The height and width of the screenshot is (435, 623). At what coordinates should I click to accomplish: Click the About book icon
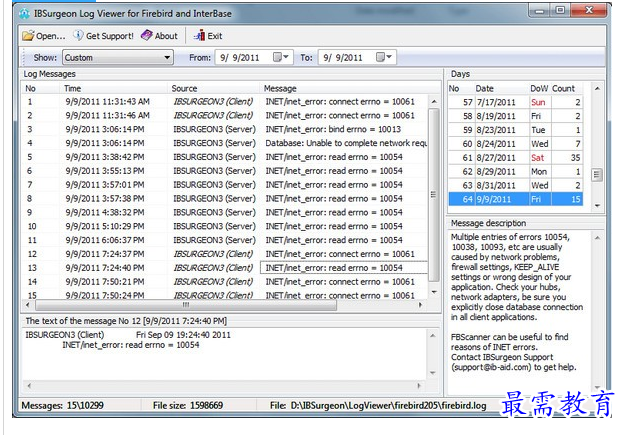coord(147,35)
